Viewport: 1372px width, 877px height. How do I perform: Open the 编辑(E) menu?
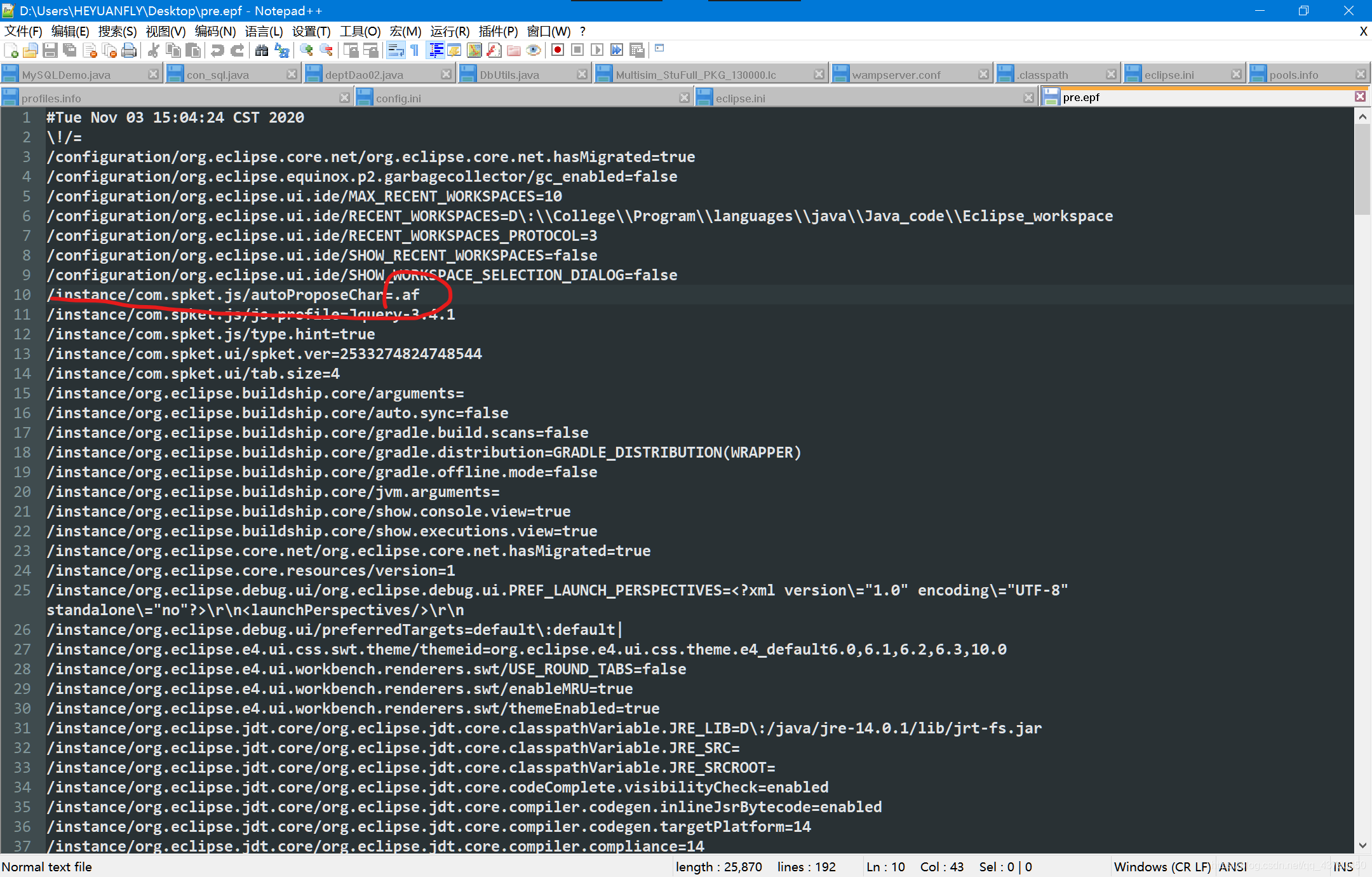click(x=70, y=32)
